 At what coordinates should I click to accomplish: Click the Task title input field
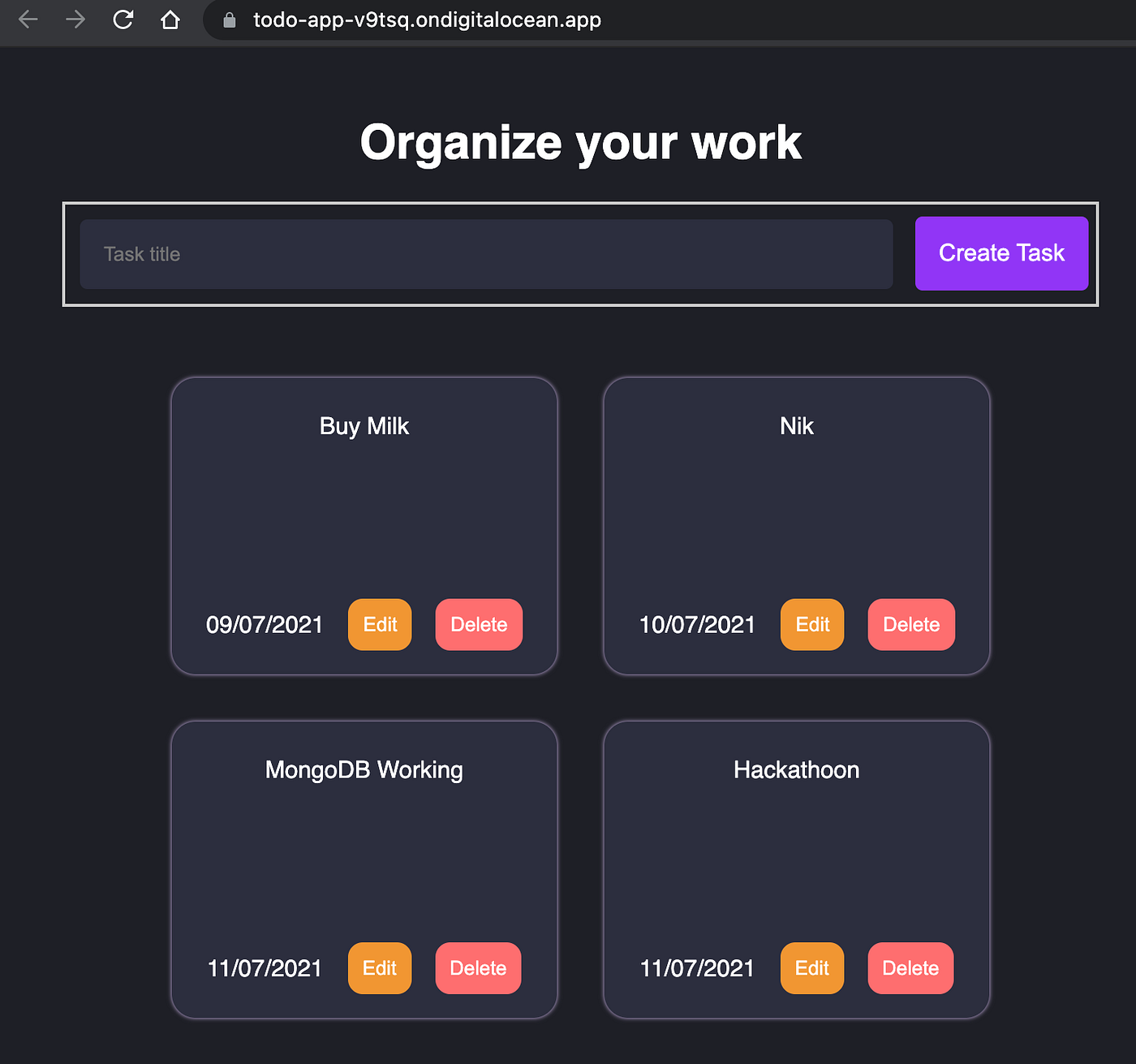[487, 253]
